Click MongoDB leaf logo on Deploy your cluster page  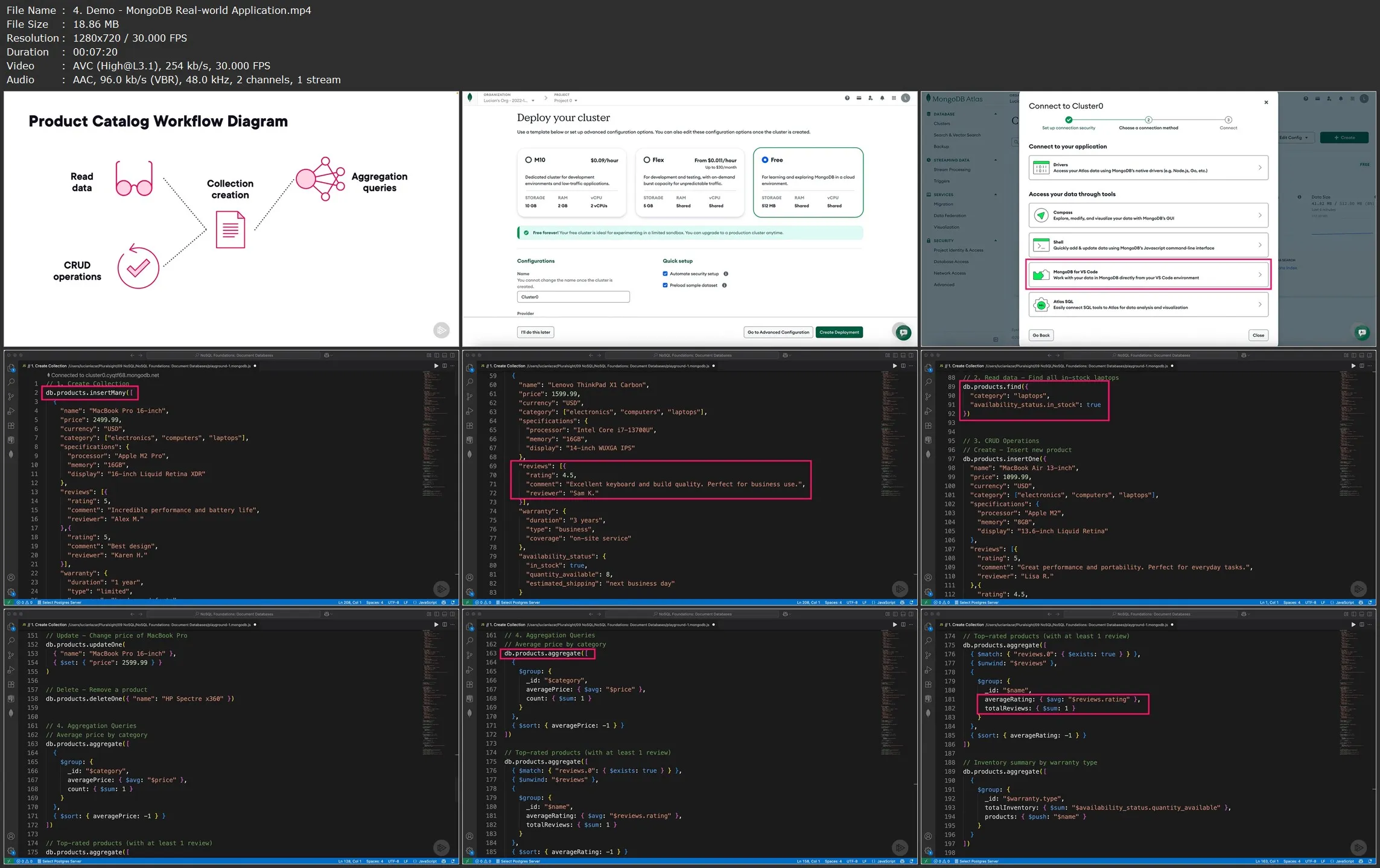tap(470, 97)
